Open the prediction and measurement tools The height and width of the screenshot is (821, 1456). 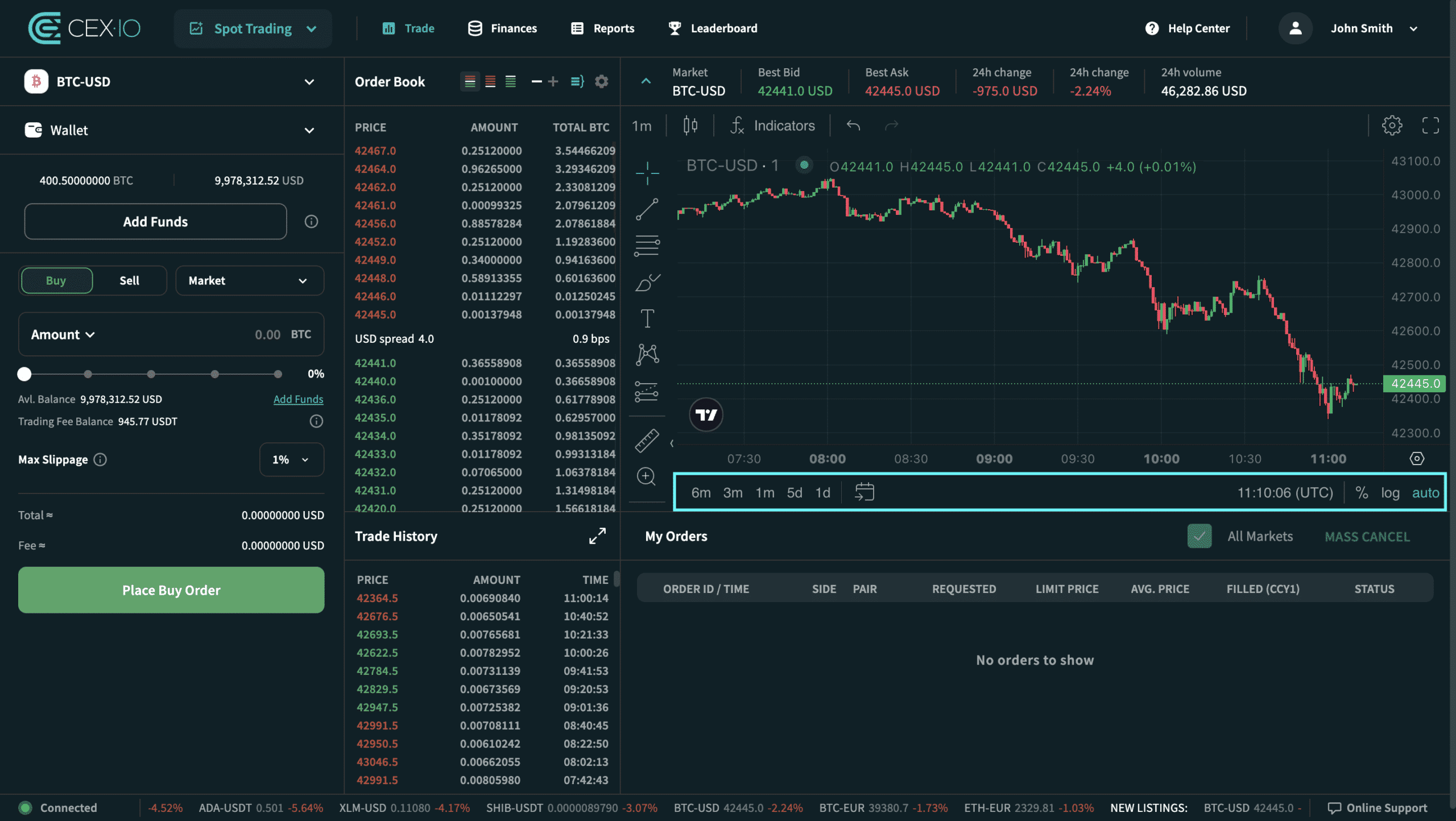(647, 391)
